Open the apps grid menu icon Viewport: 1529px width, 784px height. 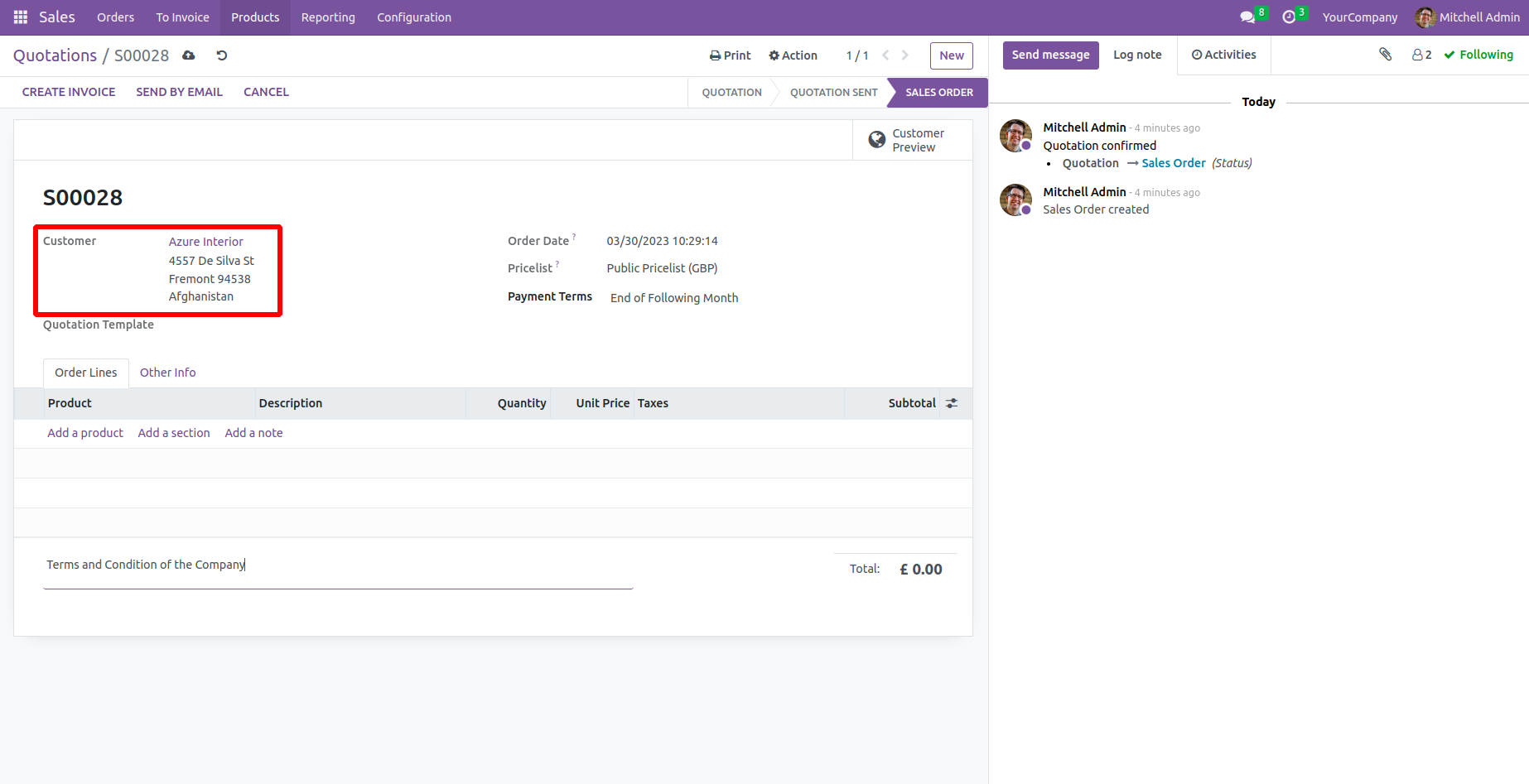[x=21, y=17]
